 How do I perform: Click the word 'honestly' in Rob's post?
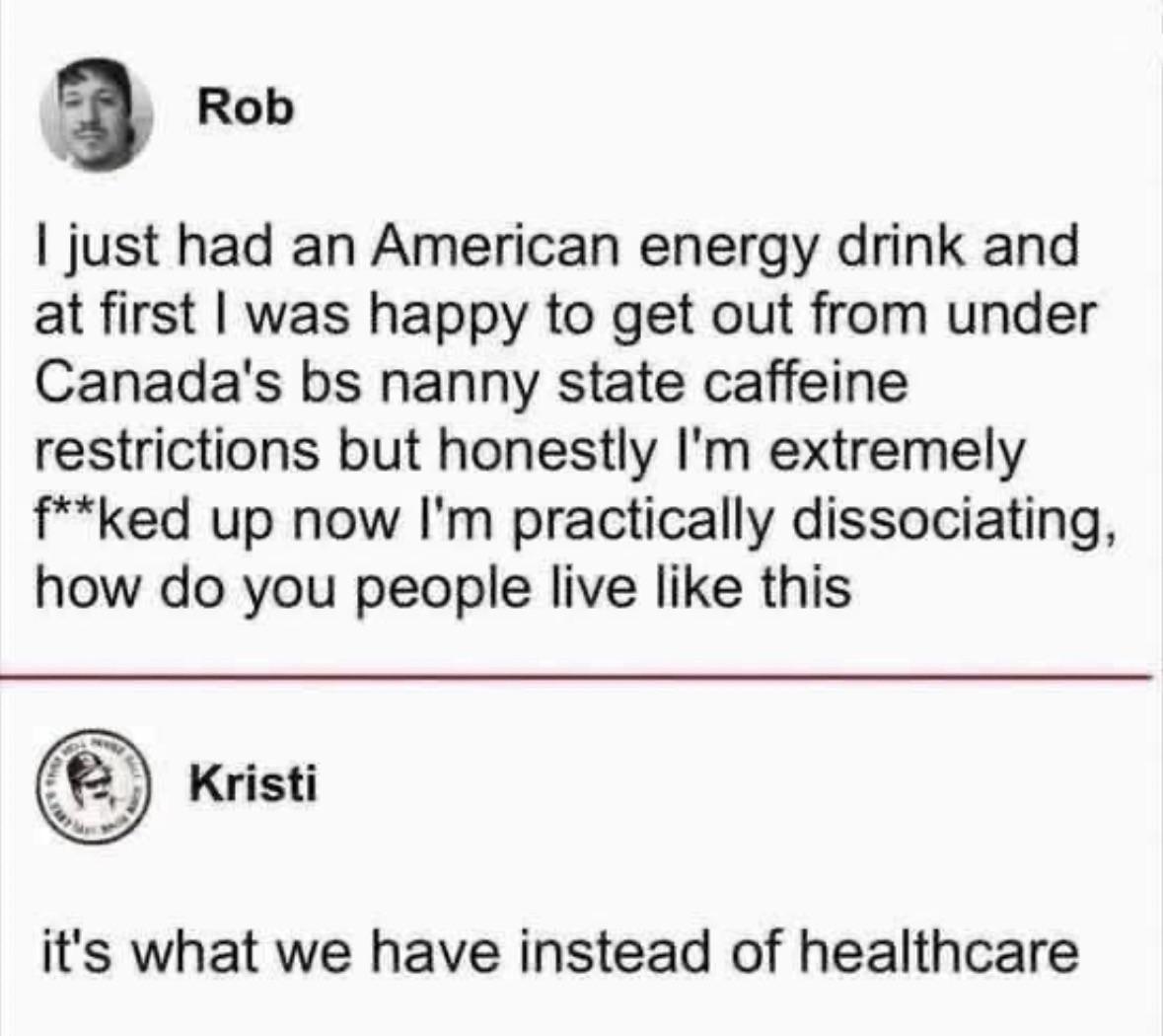547,452
